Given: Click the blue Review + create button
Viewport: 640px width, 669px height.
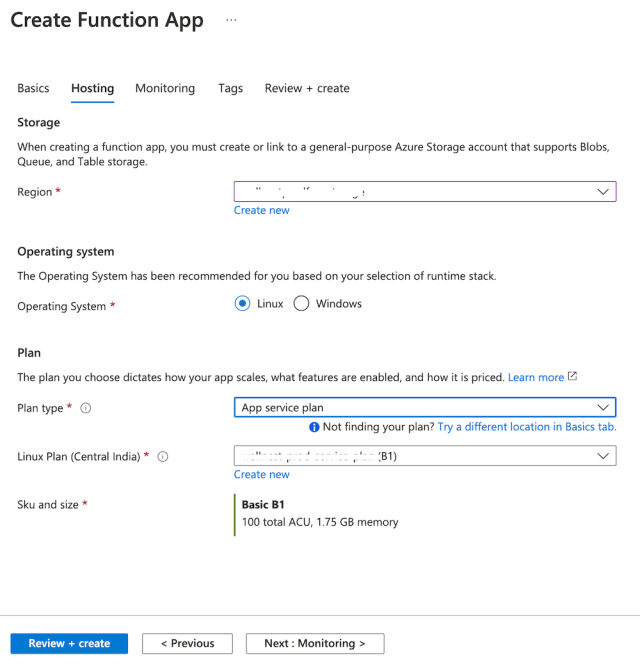Looking at the screenshot, I should pyautogui.click(x=69, y=643).
